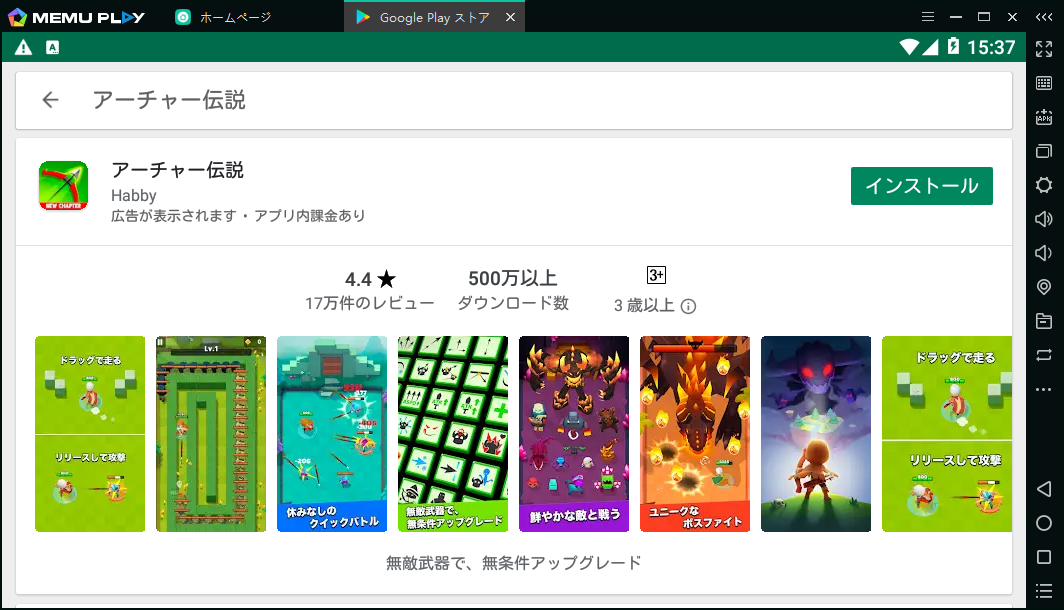Go back using the arrow in Play Store

pyautogui.click(x=50, y=100)
